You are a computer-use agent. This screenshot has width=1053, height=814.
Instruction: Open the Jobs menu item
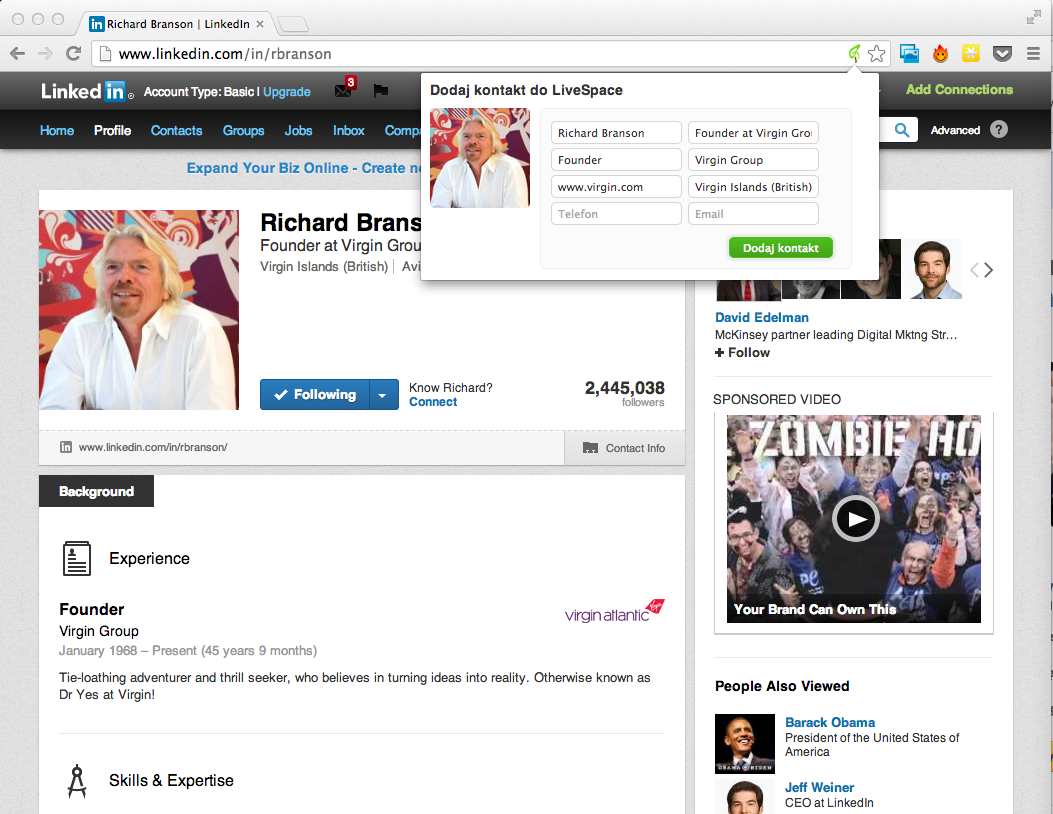298,130
